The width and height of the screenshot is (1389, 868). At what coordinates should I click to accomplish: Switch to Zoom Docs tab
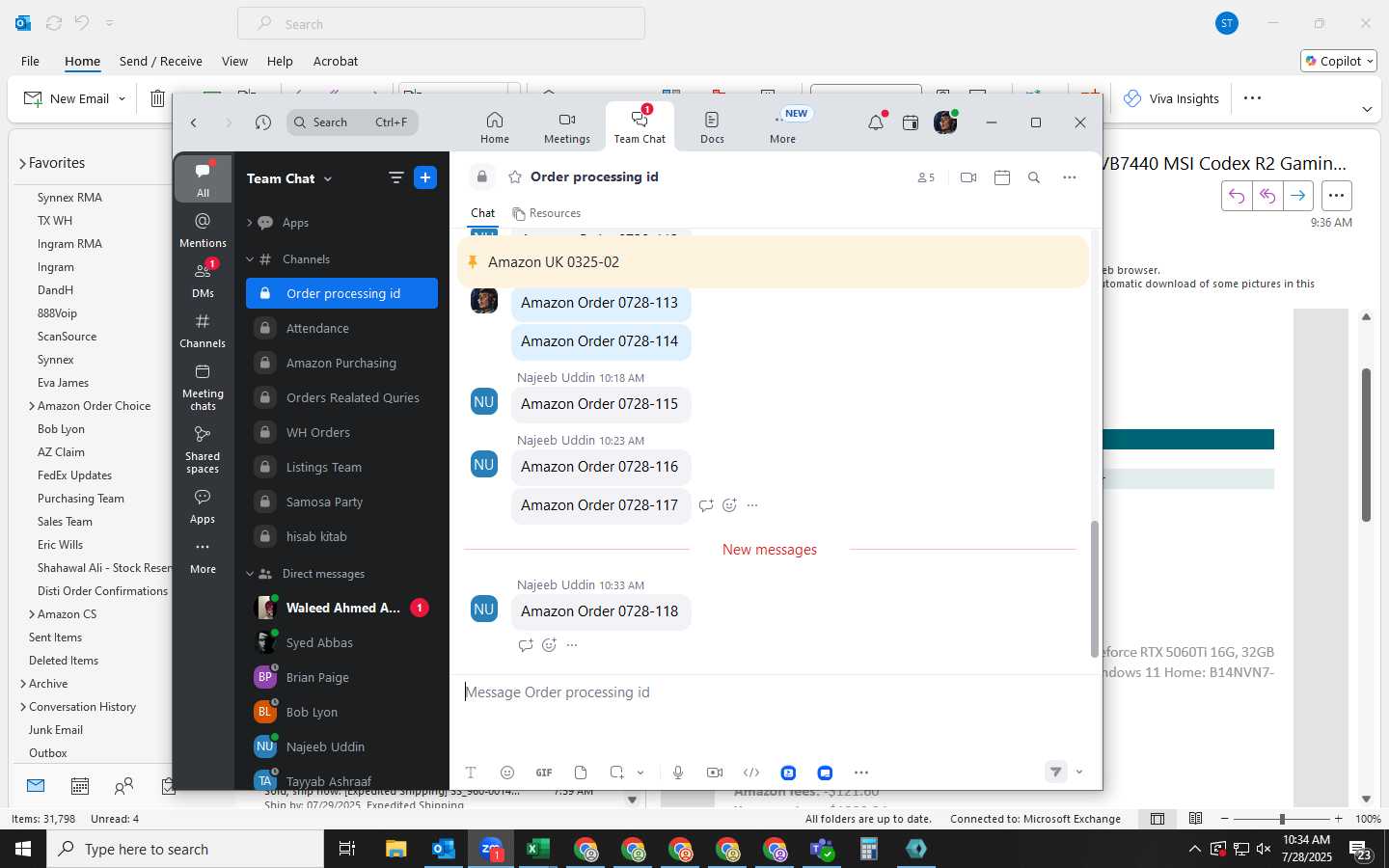[712, 126]
